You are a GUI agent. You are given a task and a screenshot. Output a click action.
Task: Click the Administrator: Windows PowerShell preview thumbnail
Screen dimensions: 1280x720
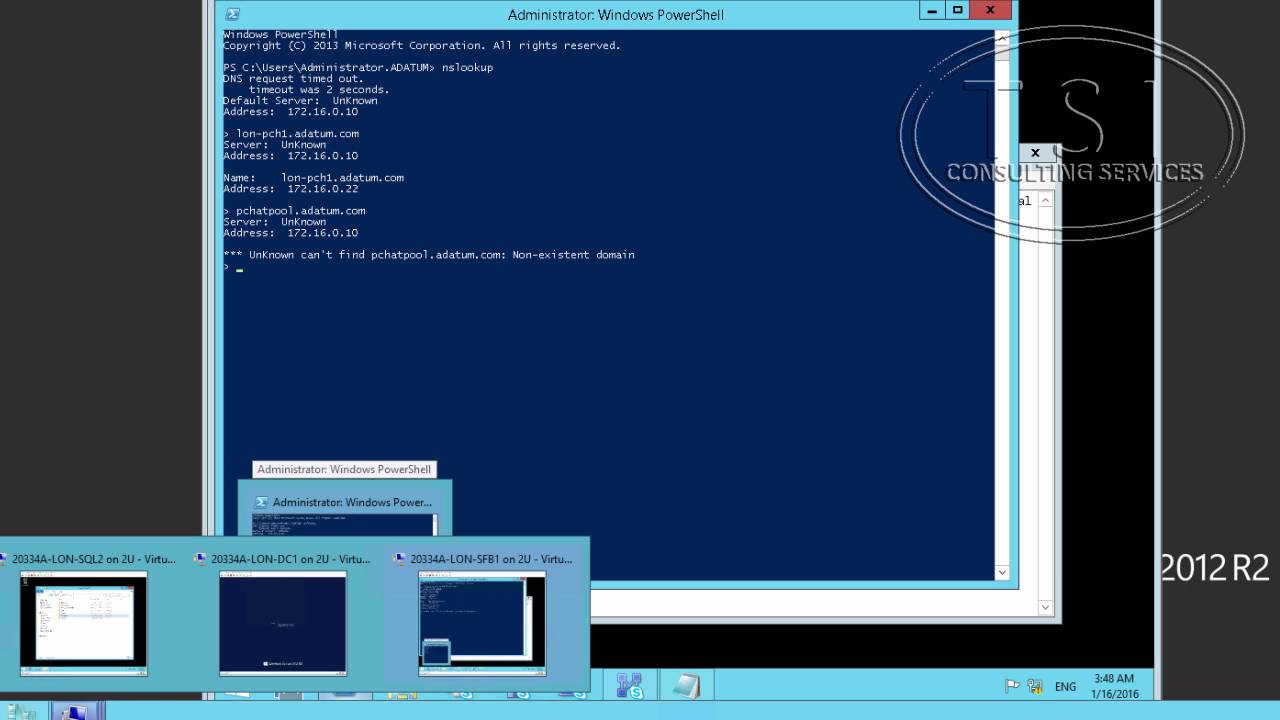345,525
